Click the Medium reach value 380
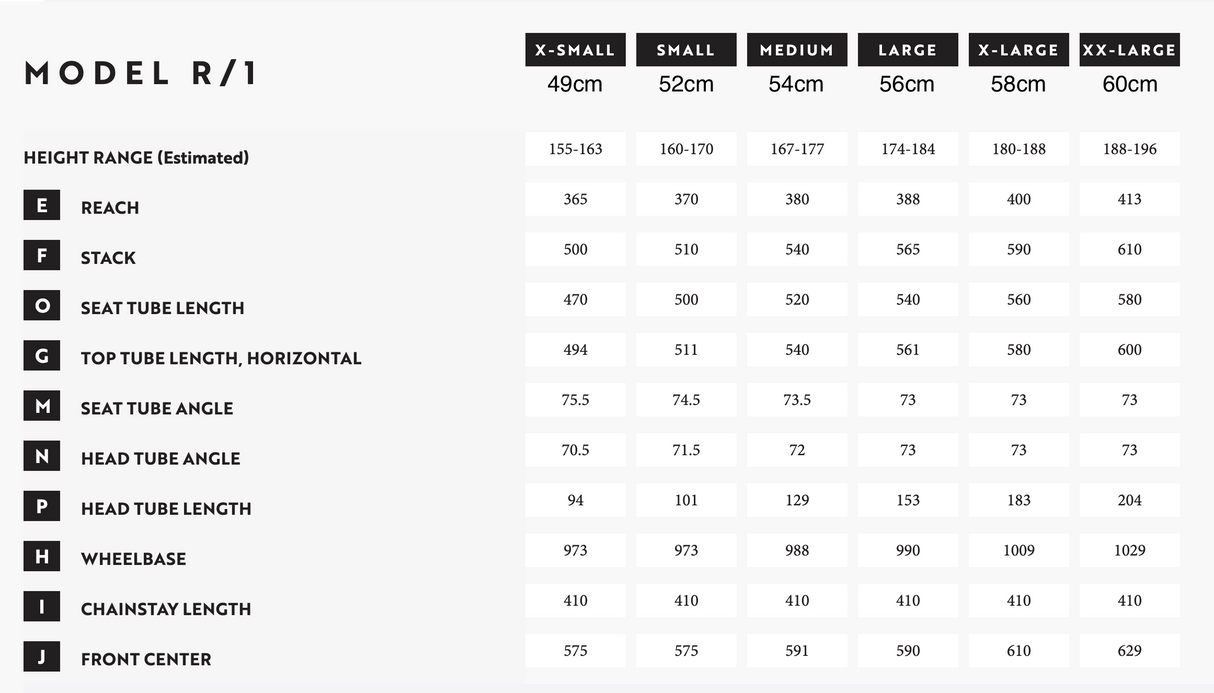The height and width of the screenshot is (693, 1214). tap(797, 199)
